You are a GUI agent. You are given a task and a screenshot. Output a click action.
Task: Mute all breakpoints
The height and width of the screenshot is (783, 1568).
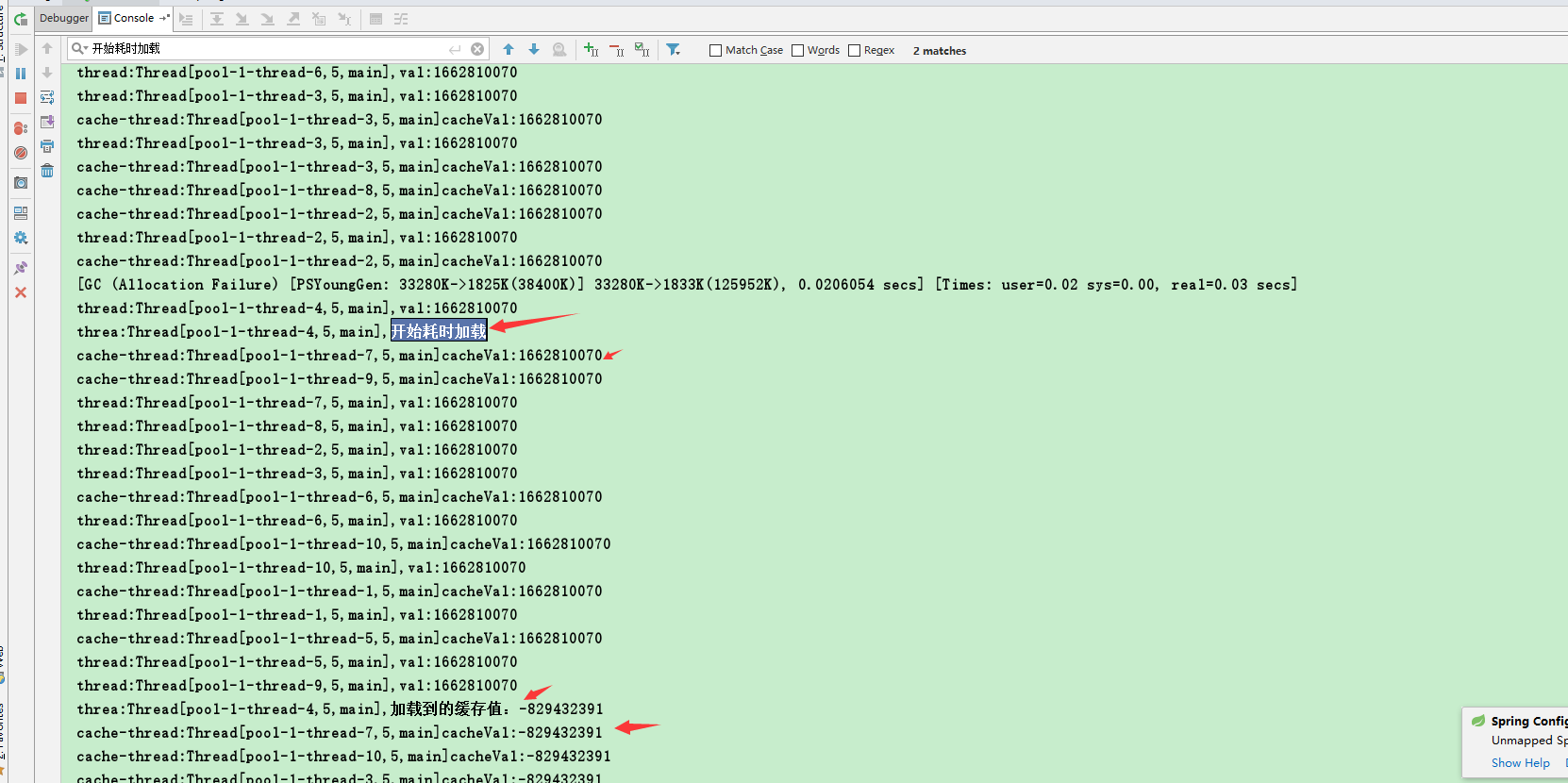(21, 153)
